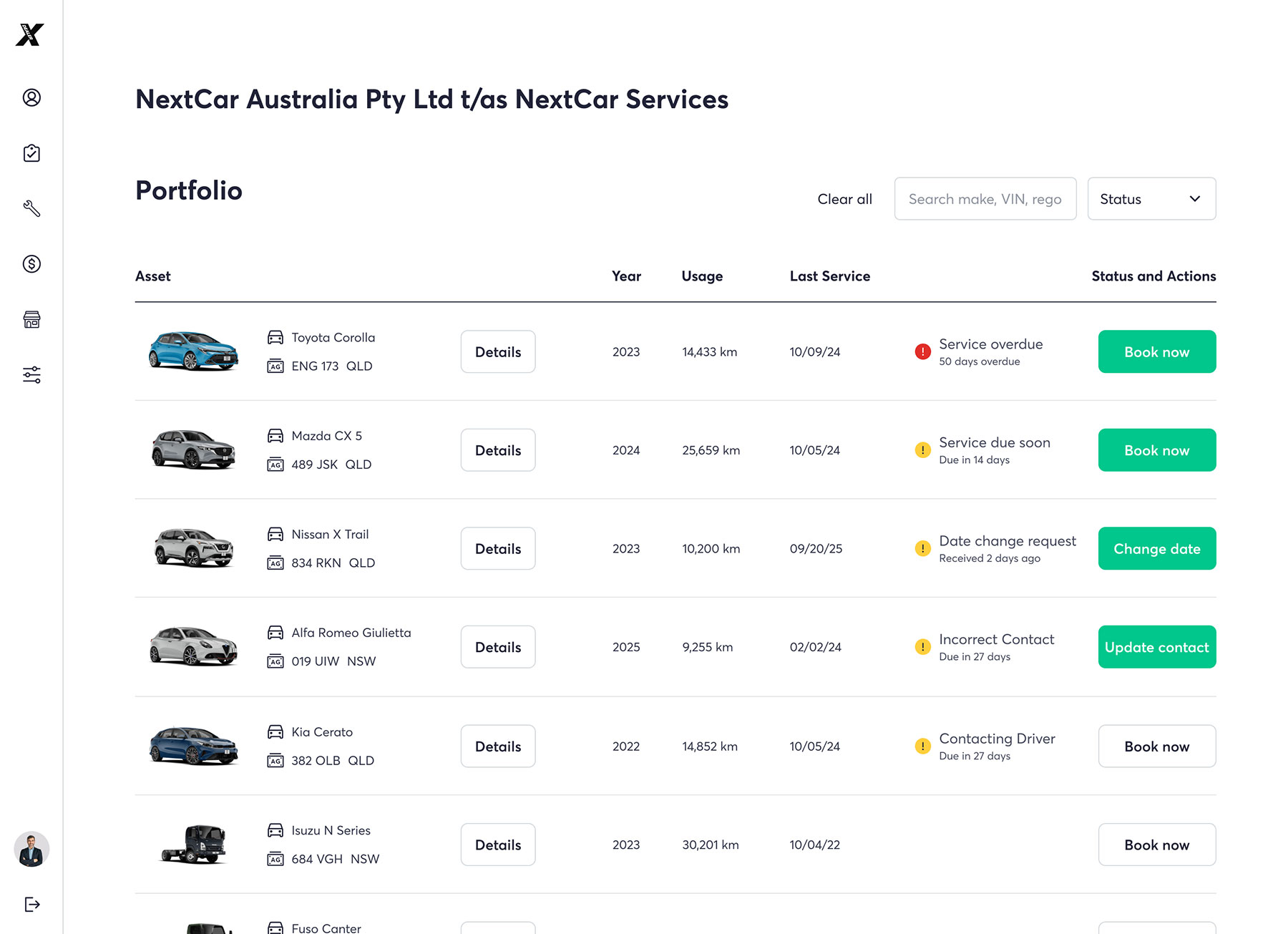Image resolution: width=1288 pixels, height=934 pixels.
Task: Open the sliders settings sidebar icon
Action: (x=31, y=374)
